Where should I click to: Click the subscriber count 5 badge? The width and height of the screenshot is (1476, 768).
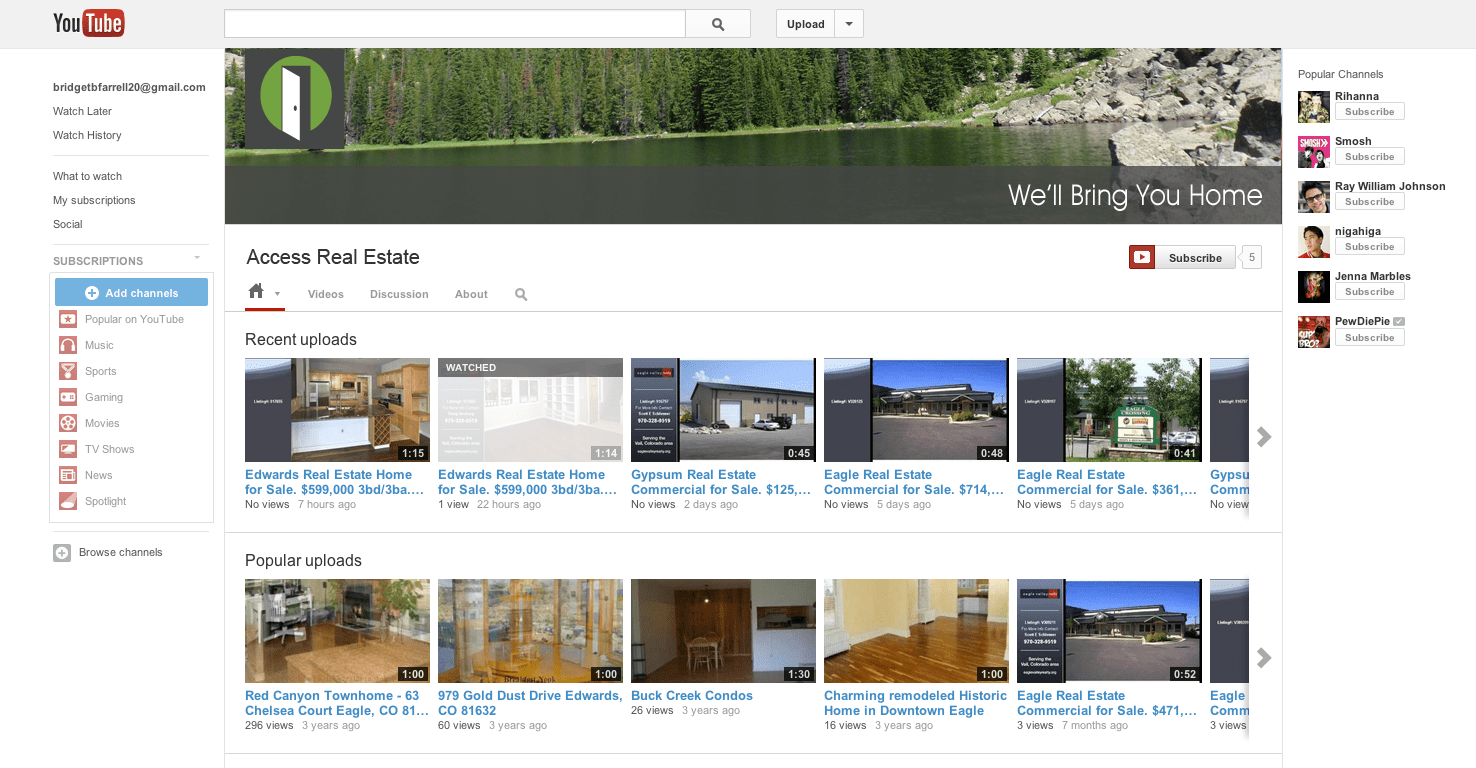tap(1252, 257)
